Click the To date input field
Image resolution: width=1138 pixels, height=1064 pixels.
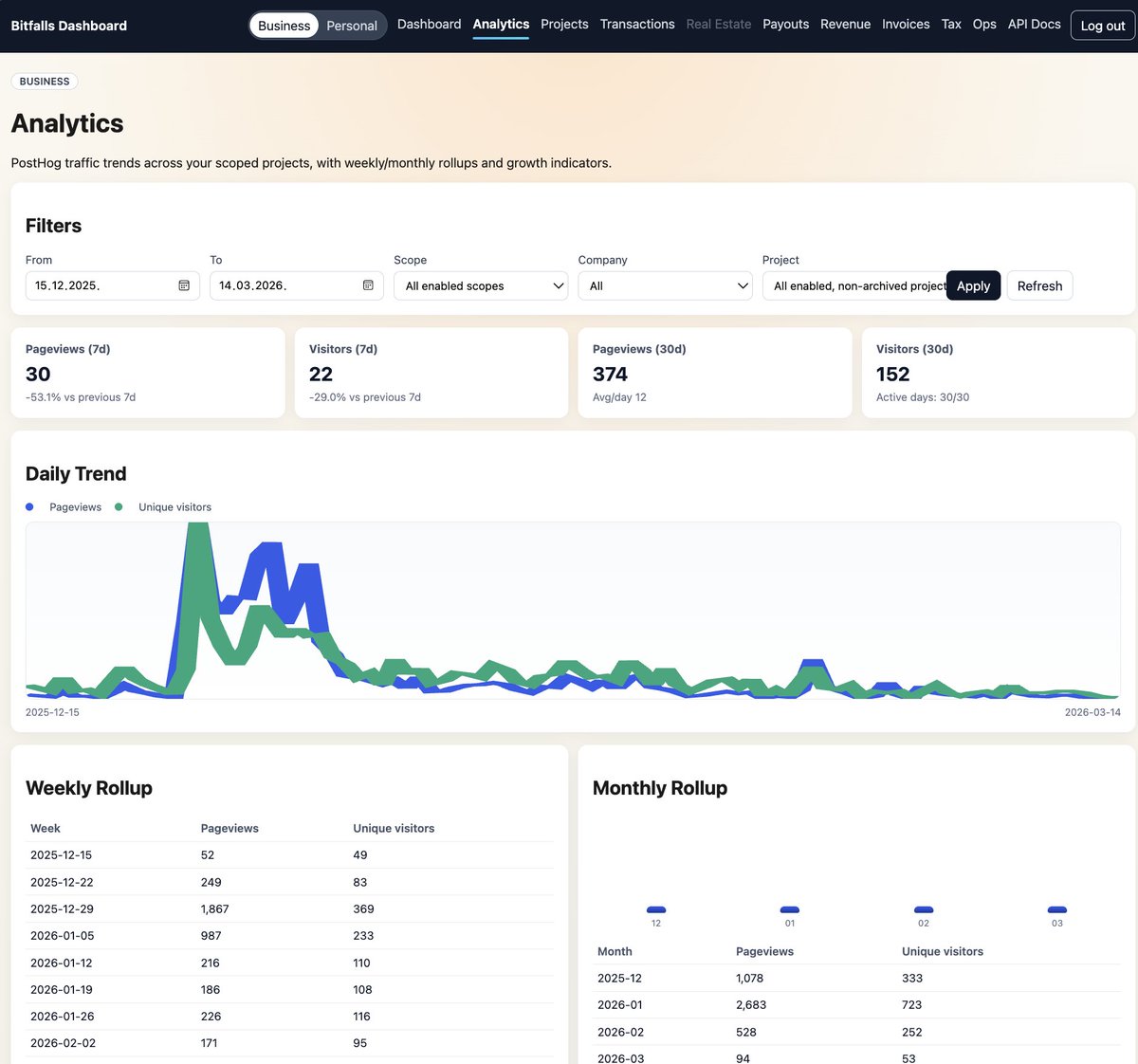pos(296,285)
